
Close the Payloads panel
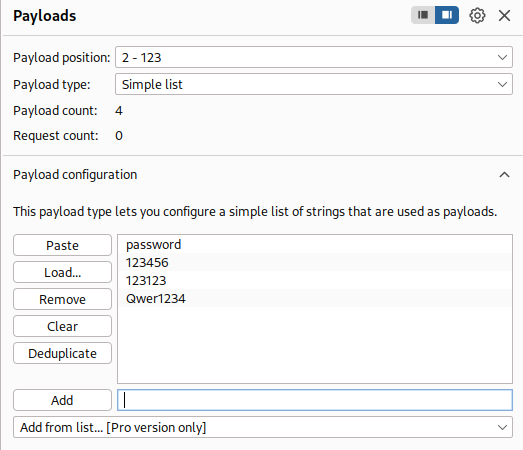click(504, 15)
